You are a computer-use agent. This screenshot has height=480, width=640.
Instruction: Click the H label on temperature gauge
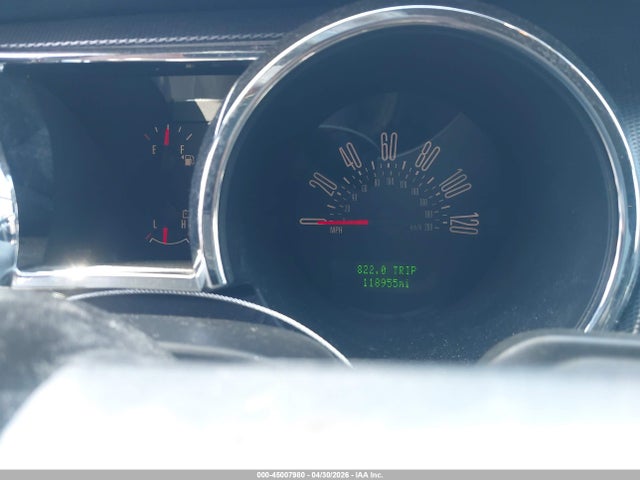pyautogui.click(x=184, y=224)
